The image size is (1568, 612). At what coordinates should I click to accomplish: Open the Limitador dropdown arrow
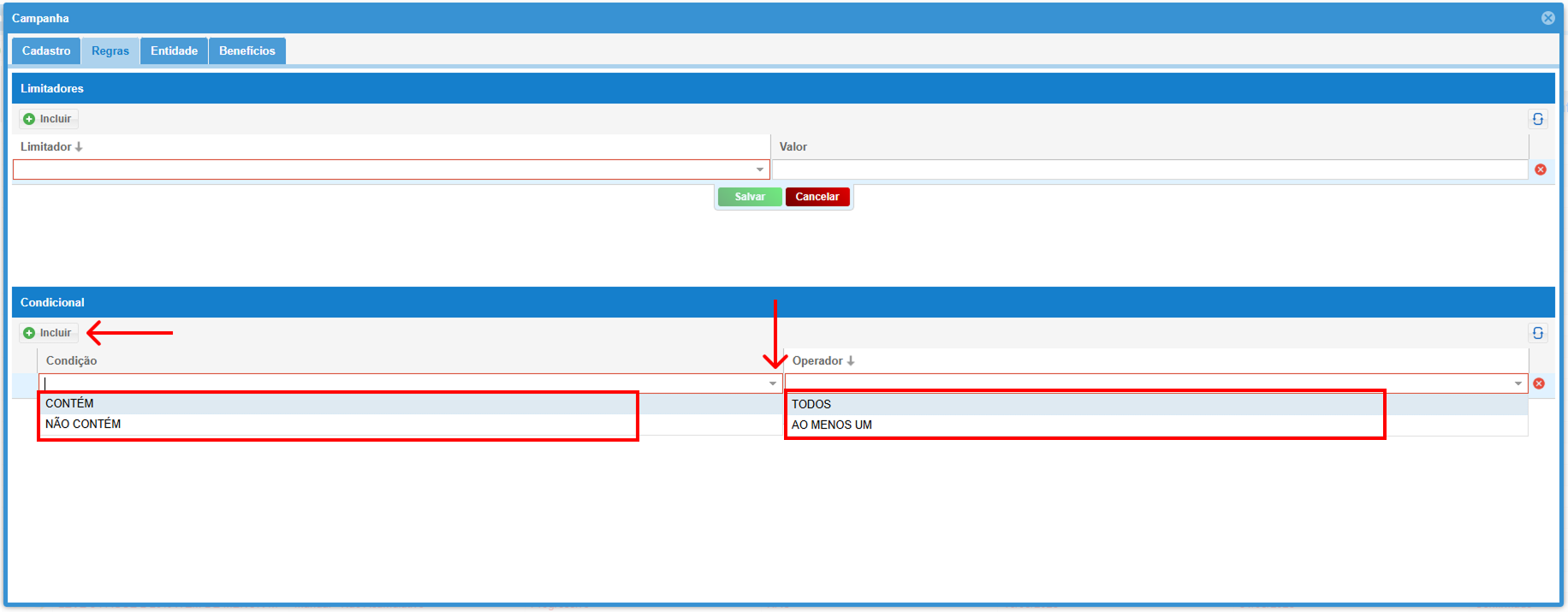(760, 169)
